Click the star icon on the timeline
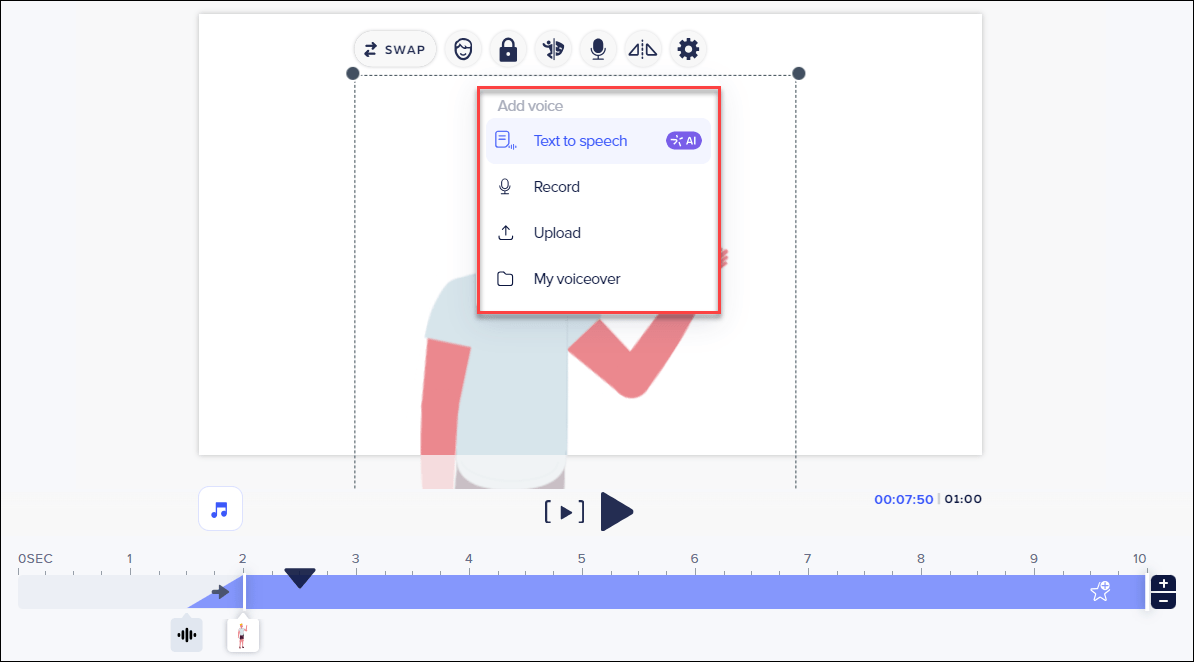The height and width of the screenshot is (662, 1194). coord(1100,592)
